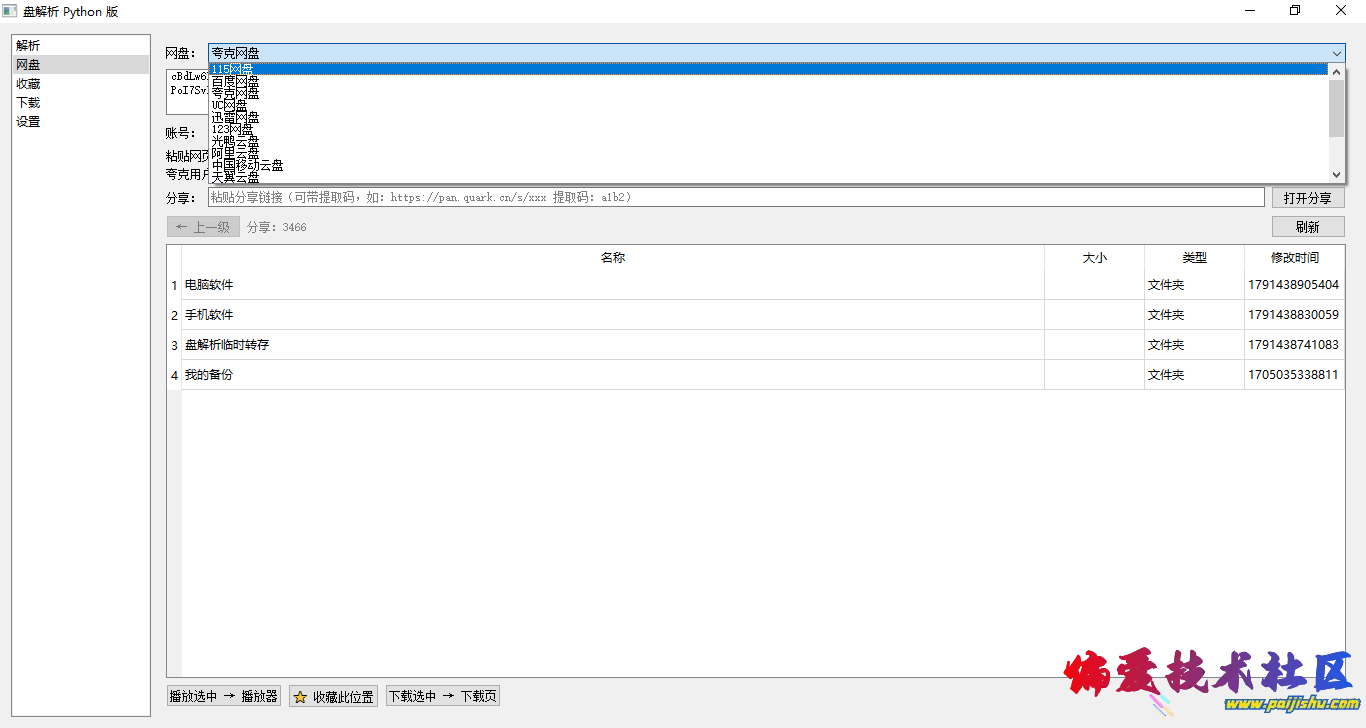Sort by the 类型 column header

coord(1195,257)
